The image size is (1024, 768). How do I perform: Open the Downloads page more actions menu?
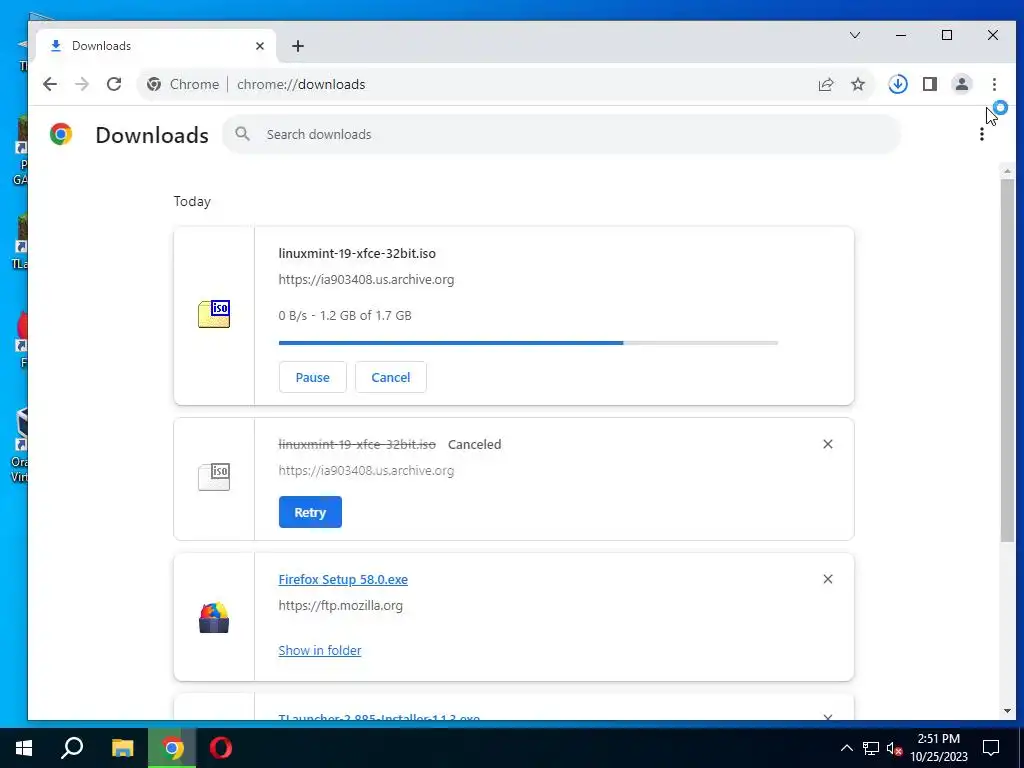tap(982, 135)
